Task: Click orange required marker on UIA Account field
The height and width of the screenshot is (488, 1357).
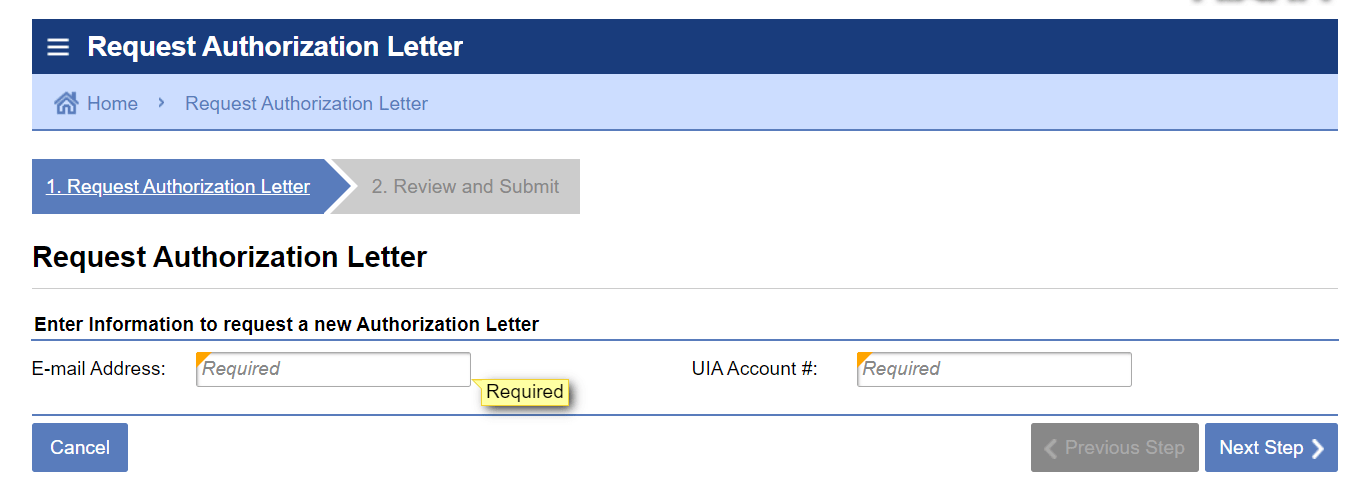Action: [862, 357]
